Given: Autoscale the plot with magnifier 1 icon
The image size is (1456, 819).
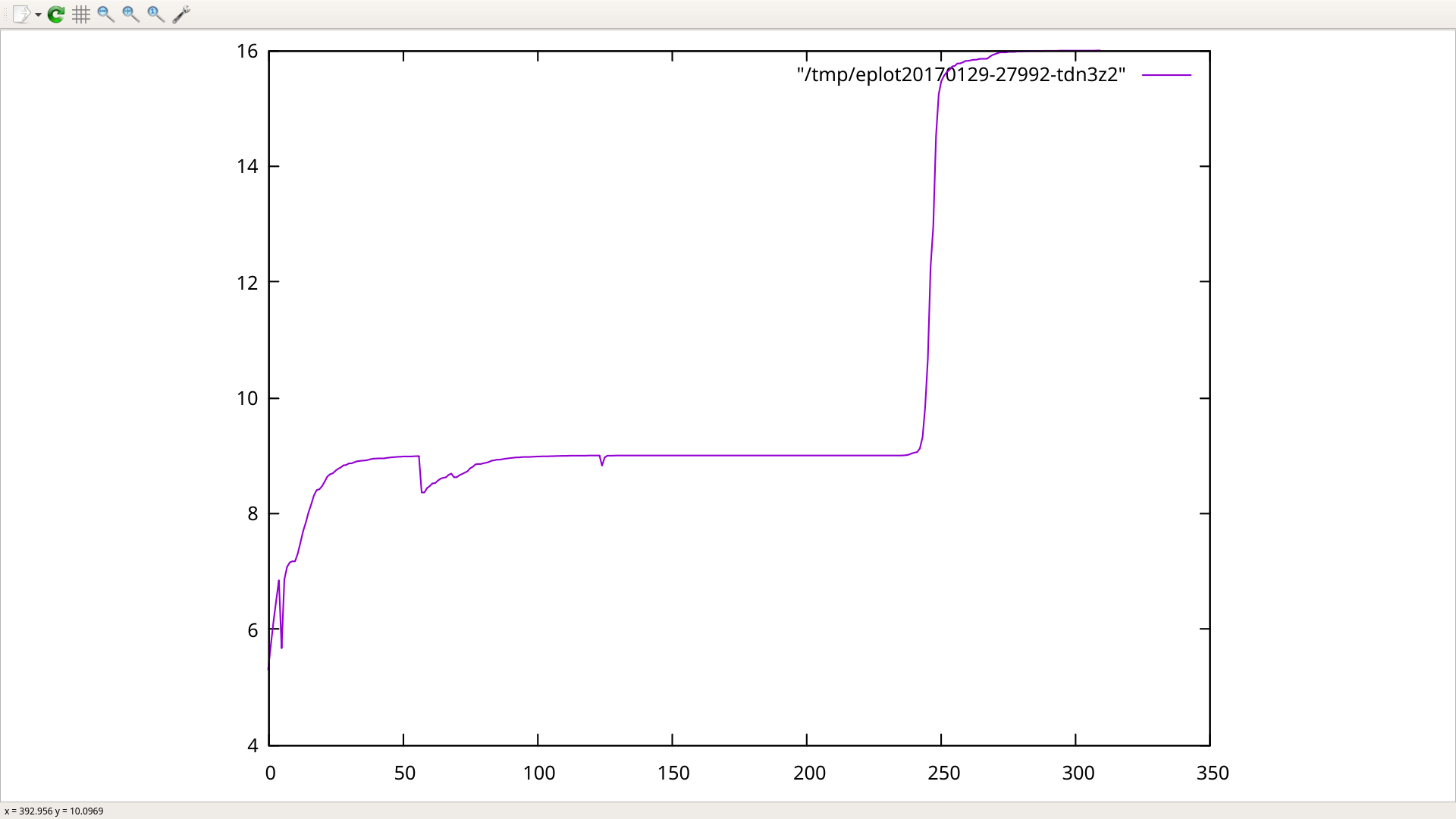Looking at the screenshot, I should [x=155, y=14].
